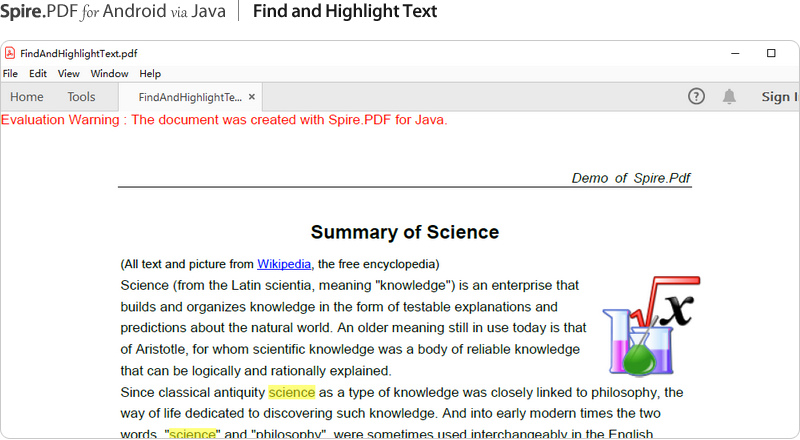The image size is (800, 440).
Task: Expand the View menu
Action: (69, 74)
